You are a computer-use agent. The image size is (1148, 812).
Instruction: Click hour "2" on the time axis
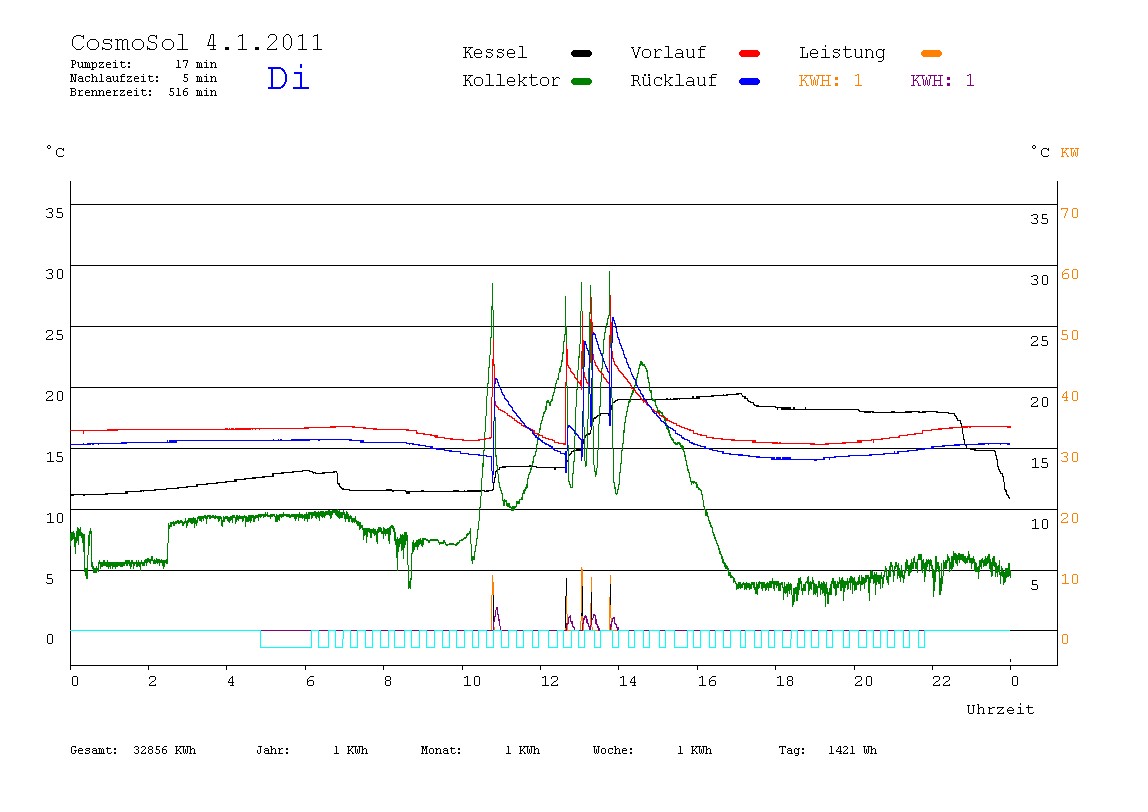click(x=152, y=682)
